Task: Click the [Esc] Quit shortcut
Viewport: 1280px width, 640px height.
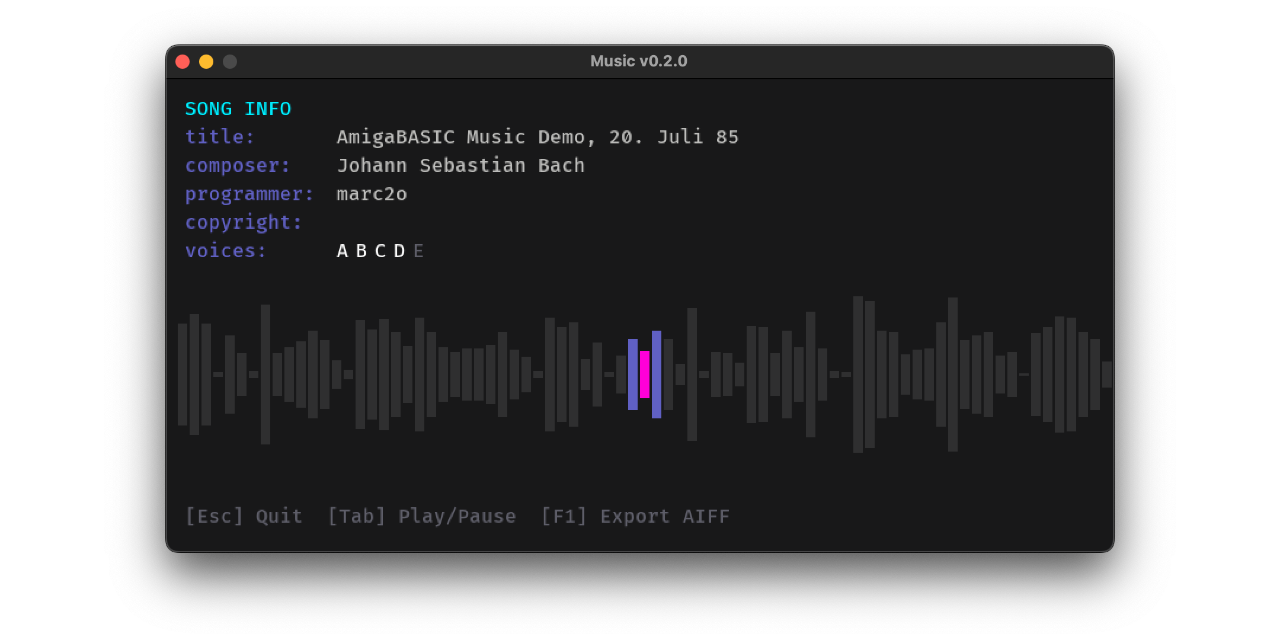Action: (x=243, y=516)
